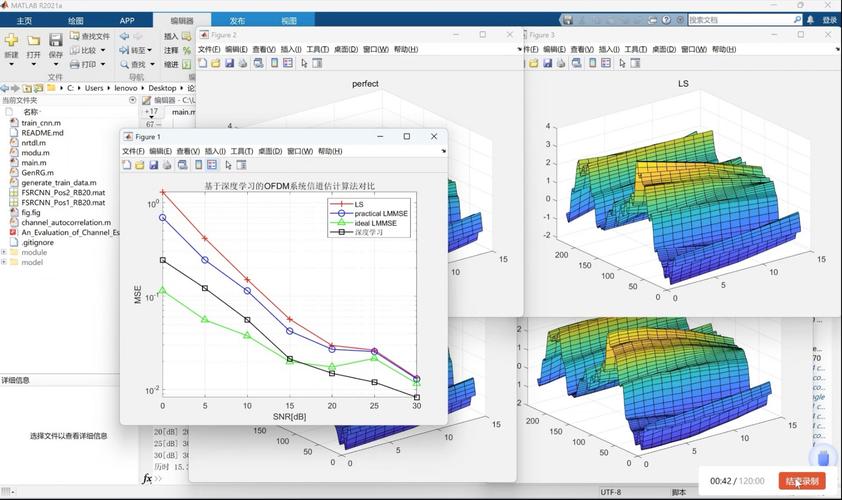Viewport: 842px width, 500px height.
Task: Click the Save icon in Figure 1 toolbar
Action: (x=154, y=165)
